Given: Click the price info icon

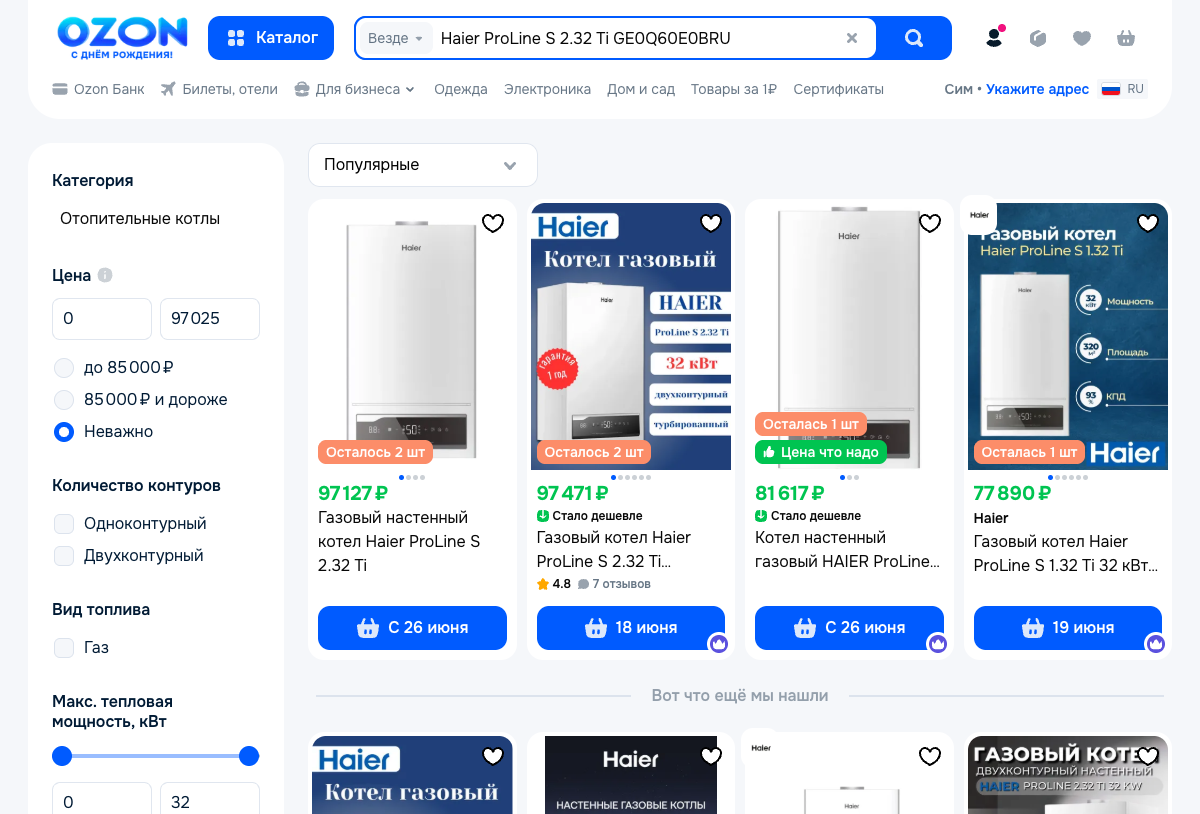Looking at the screenshot, I should 105,275.
